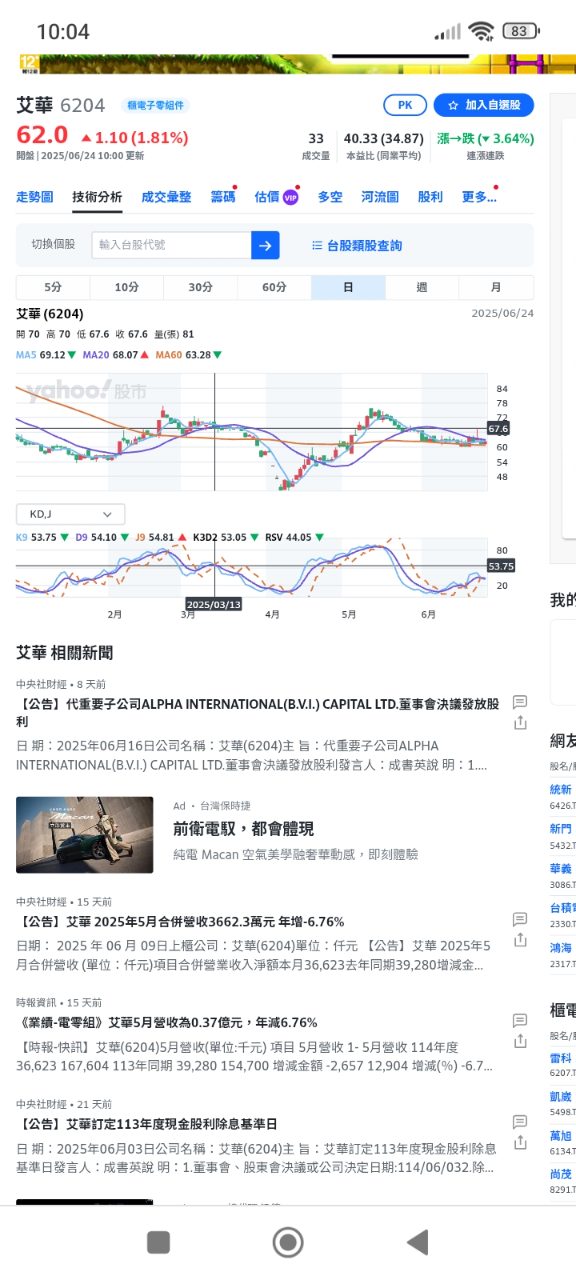Image resolution: width=576 pixels, height=1280 pixels.
Task: Click the MA60 63.28 indicator legend
Action: (x=189, y=355)
